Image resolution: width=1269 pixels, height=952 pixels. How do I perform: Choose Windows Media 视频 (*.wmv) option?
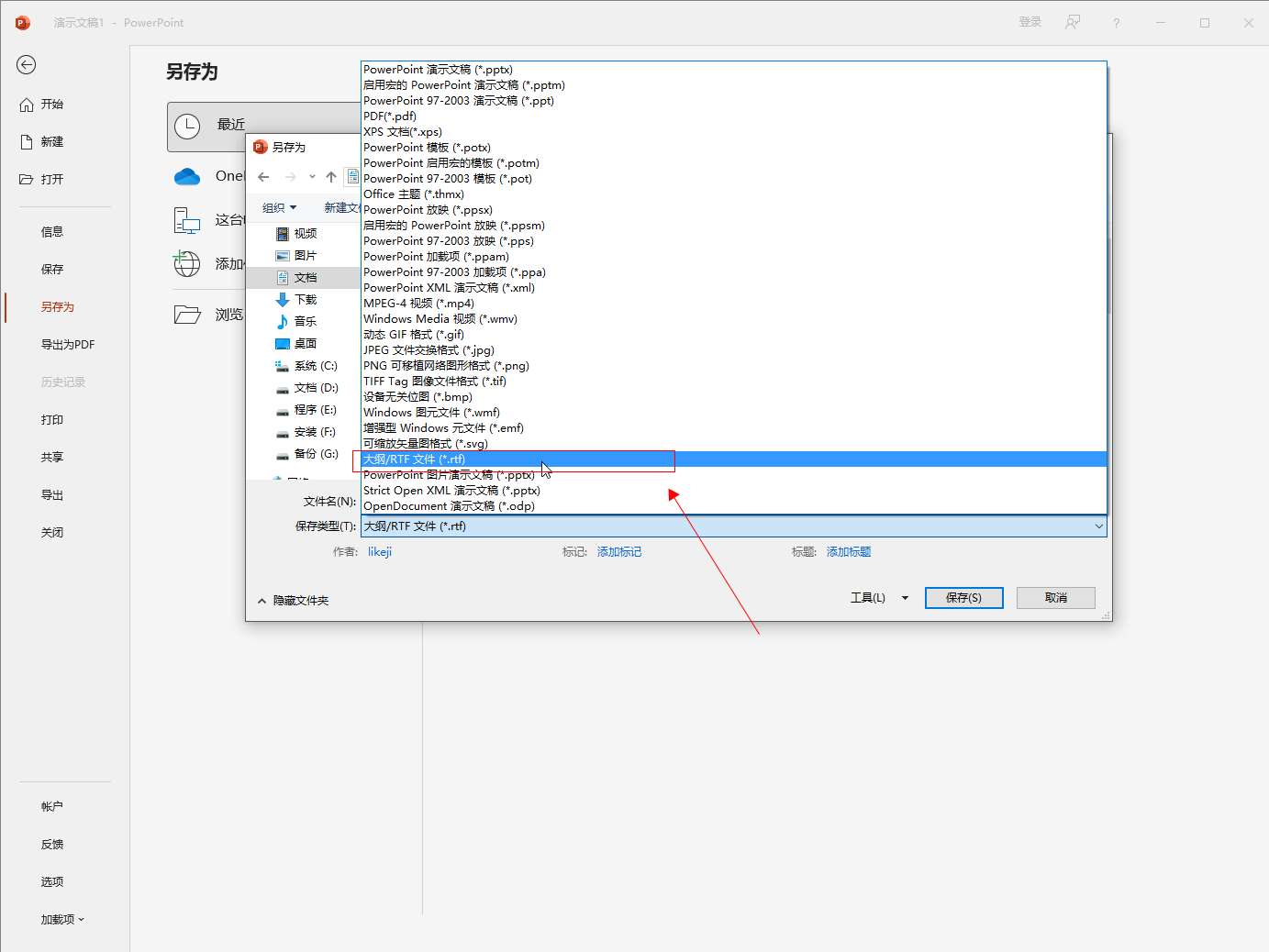[x=734, y=319]
